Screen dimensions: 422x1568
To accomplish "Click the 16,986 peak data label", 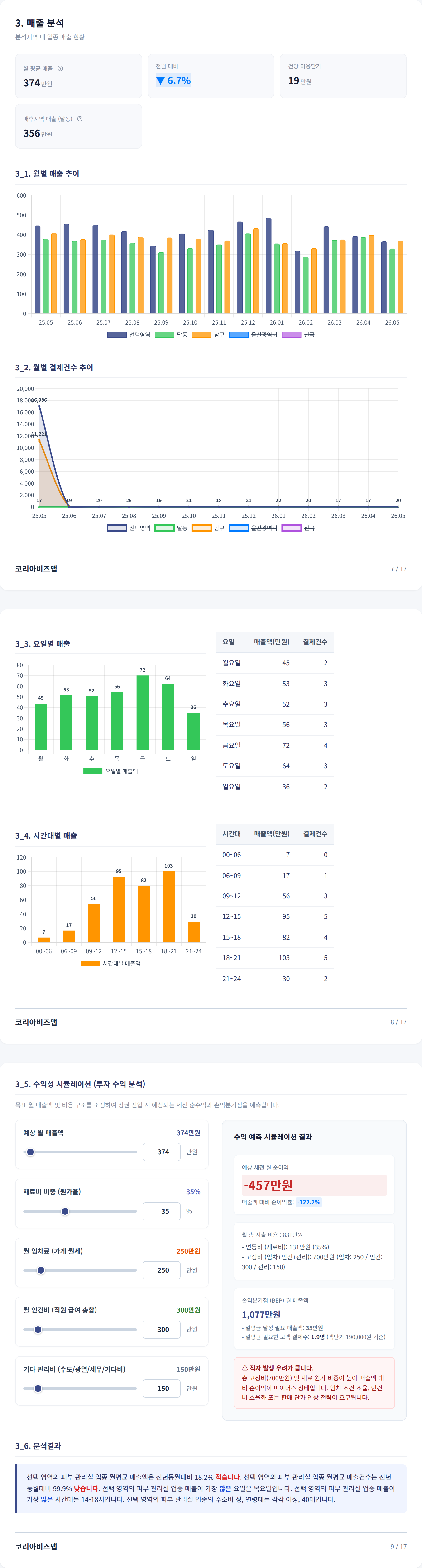I will [x=39, y=400].
